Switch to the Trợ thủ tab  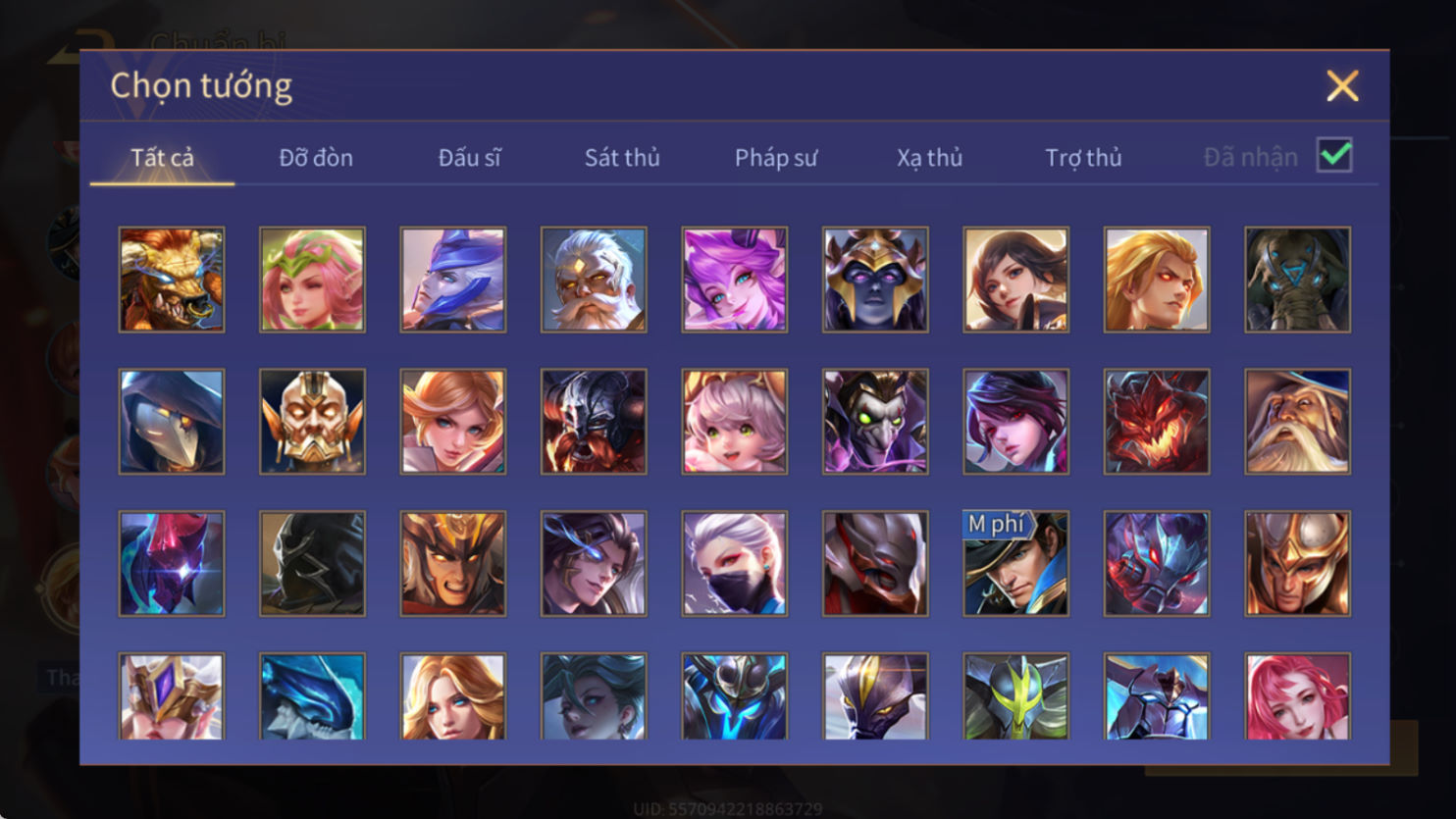[1083, 157]
